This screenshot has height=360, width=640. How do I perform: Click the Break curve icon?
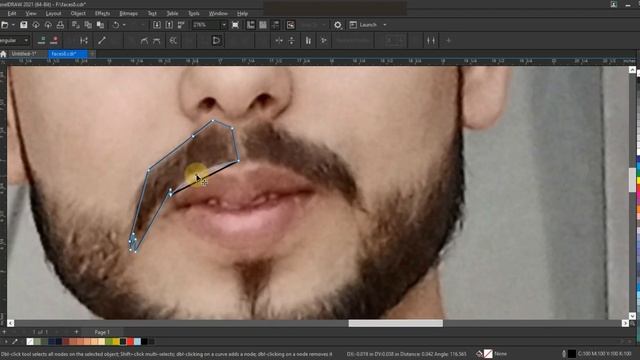[84, 40]
